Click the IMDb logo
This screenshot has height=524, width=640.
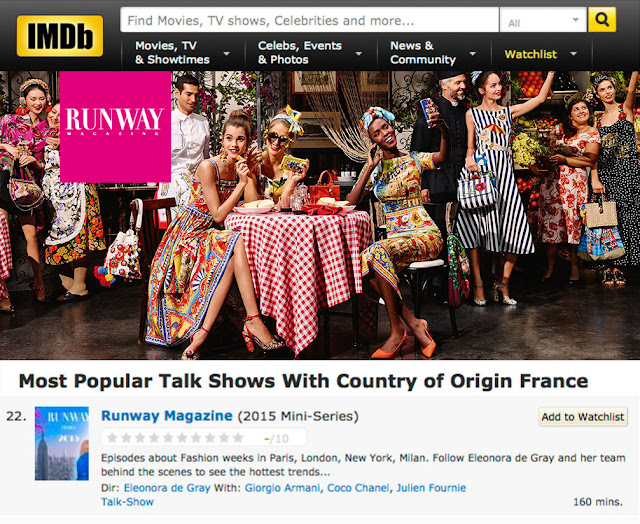(60, 36)
